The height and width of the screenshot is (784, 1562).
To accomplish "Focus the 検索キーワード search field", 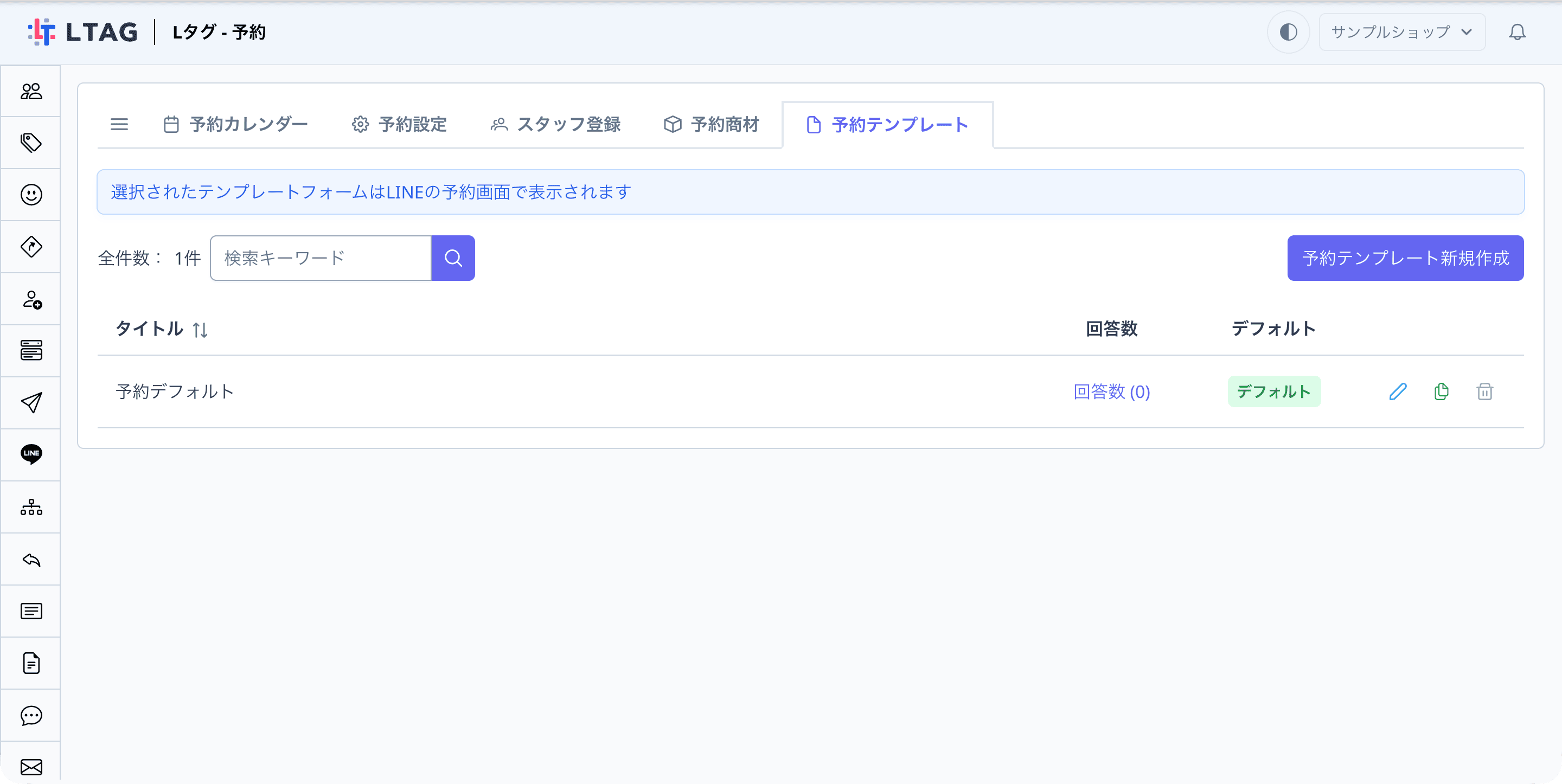I will [320, 258].
